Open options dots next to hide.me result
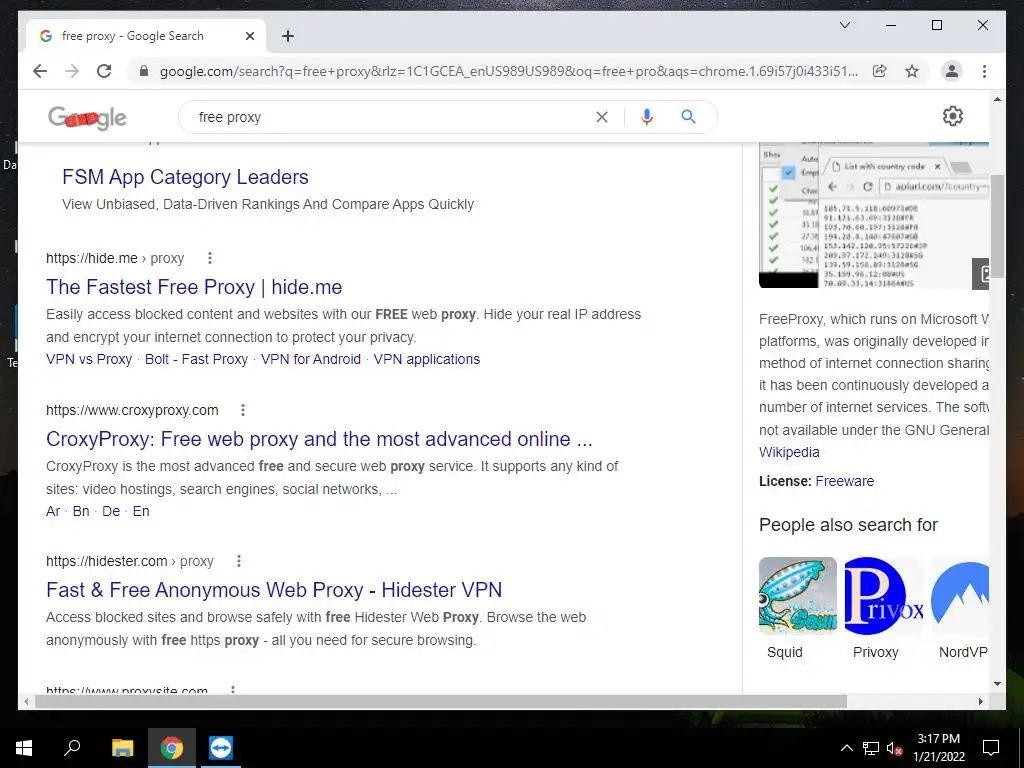1024x768 pixels. (x=210, y=258)
